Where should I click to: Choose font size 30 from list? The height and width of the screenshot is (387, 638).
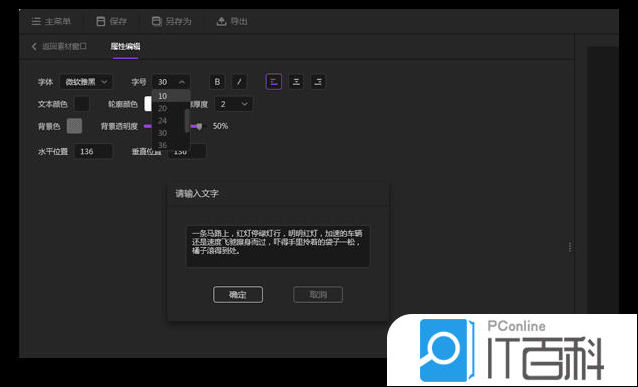pyautogui.click(x=168, y=133)
